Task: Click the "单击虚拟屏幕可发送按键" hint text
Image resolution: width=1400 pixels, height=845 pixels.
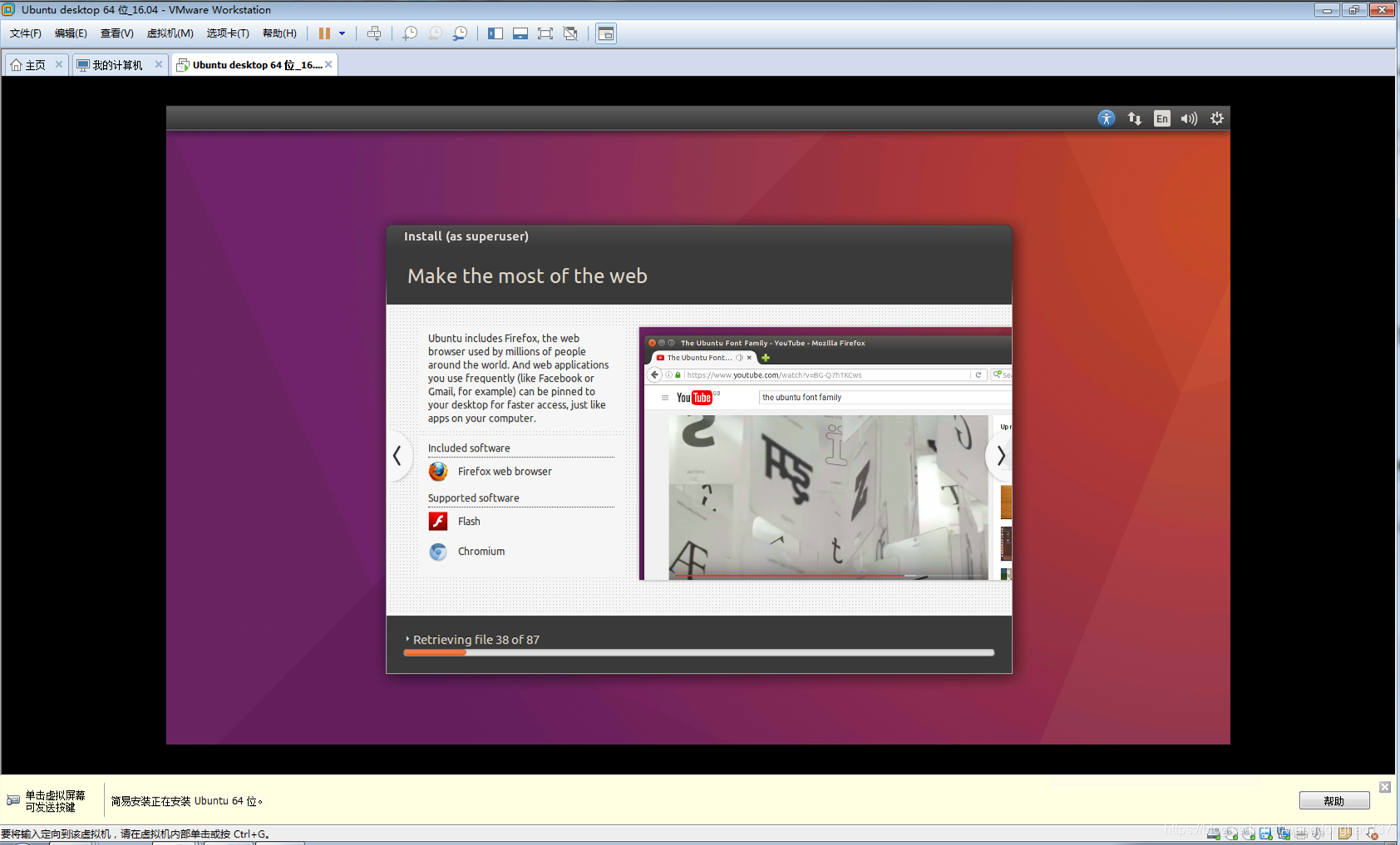Action: click(x=55, y=801)
